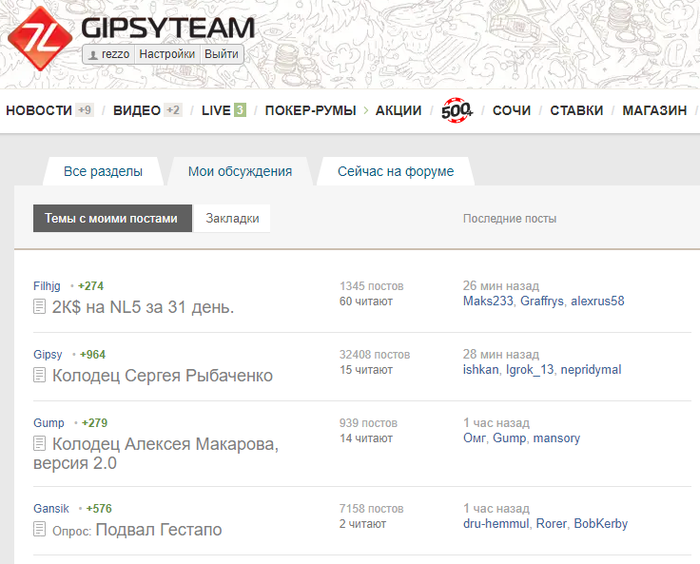Click the red GipsyTeam diamond logo
700x564 pixels.
(x=40, y=38)
